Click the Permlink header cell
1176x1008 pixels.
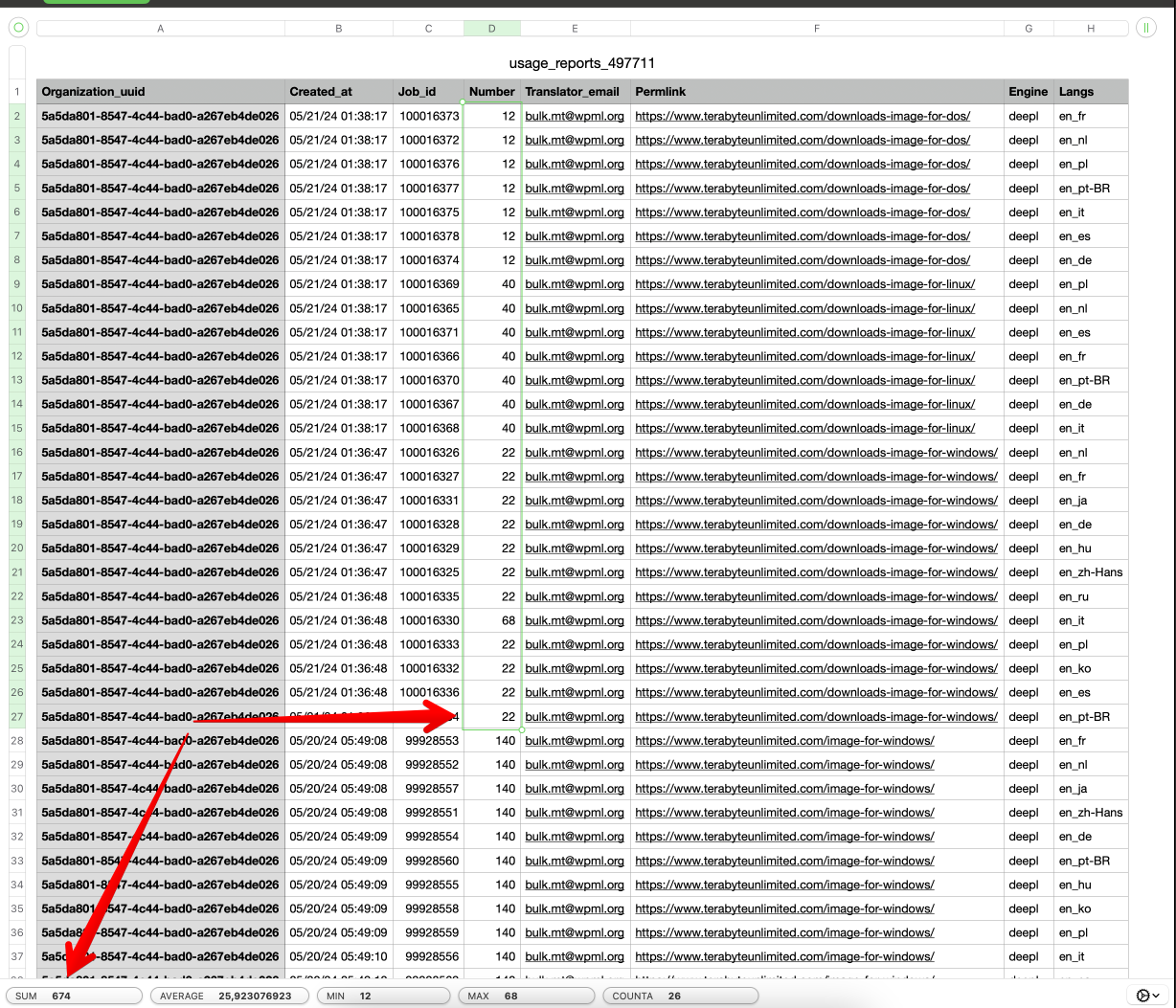pyautogui.click(x=817, y=92)
